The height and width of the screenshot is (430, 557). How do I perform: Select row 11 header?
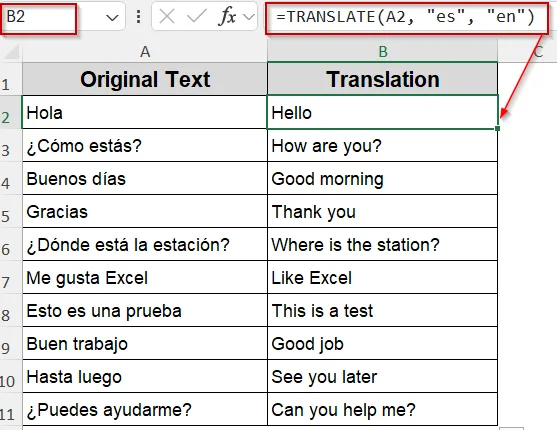[x=11, y=410]
